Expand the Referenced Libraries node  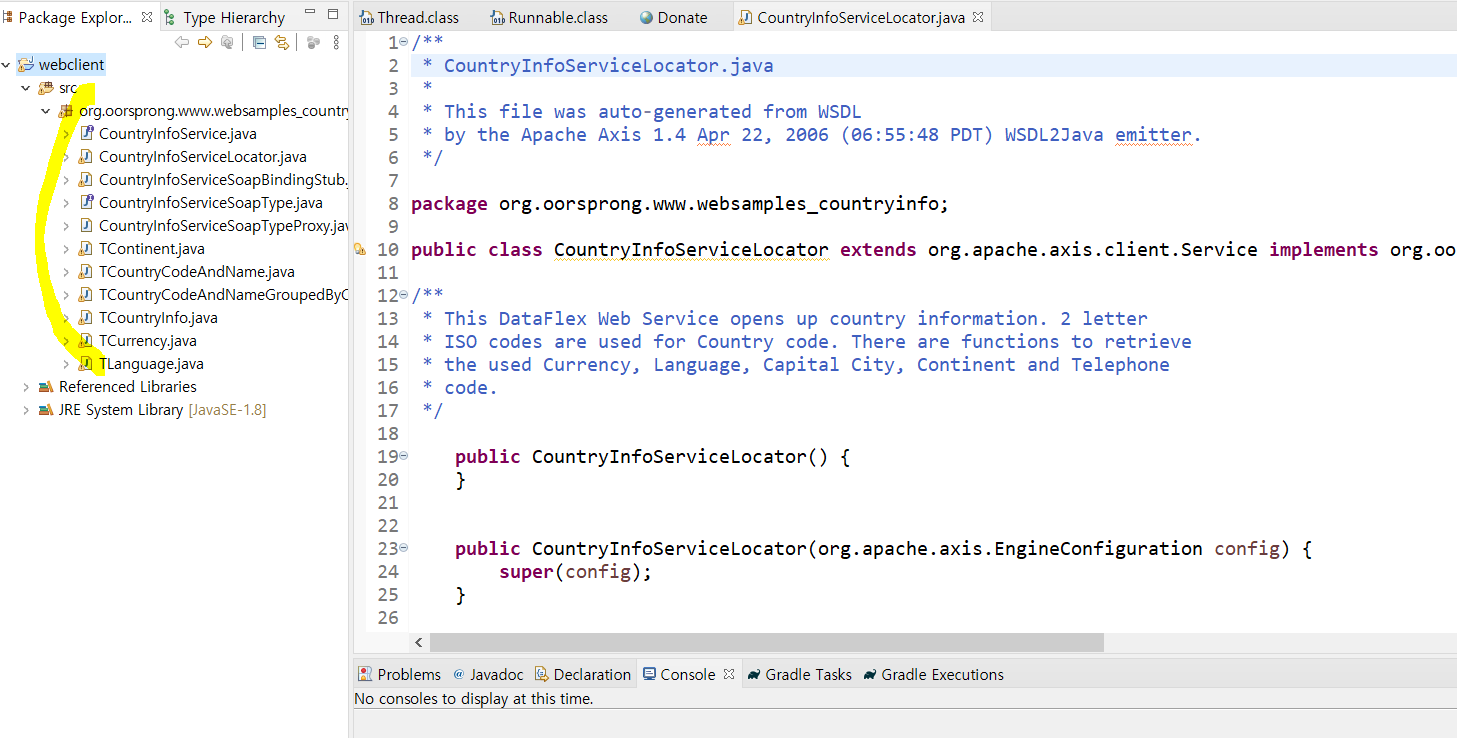[x=26, y=387]
